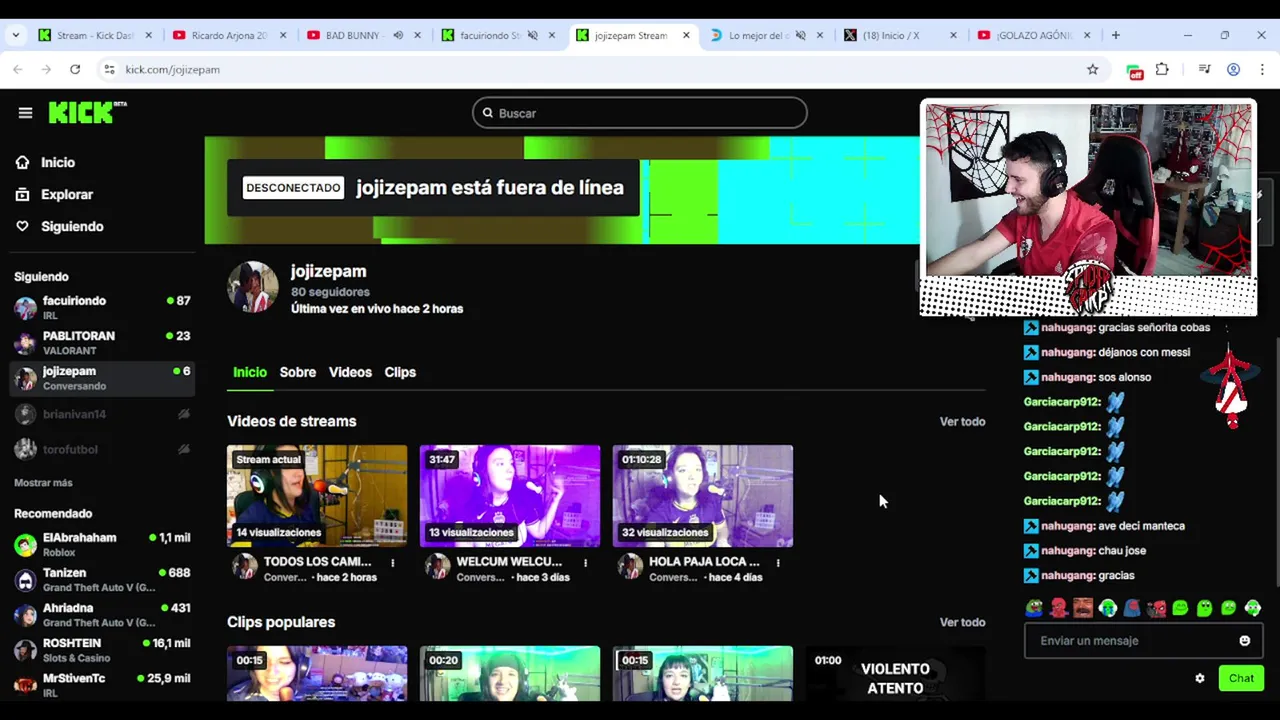
Task: Click the kick.com/jojizepam address bar
Action: pos(173,69)
